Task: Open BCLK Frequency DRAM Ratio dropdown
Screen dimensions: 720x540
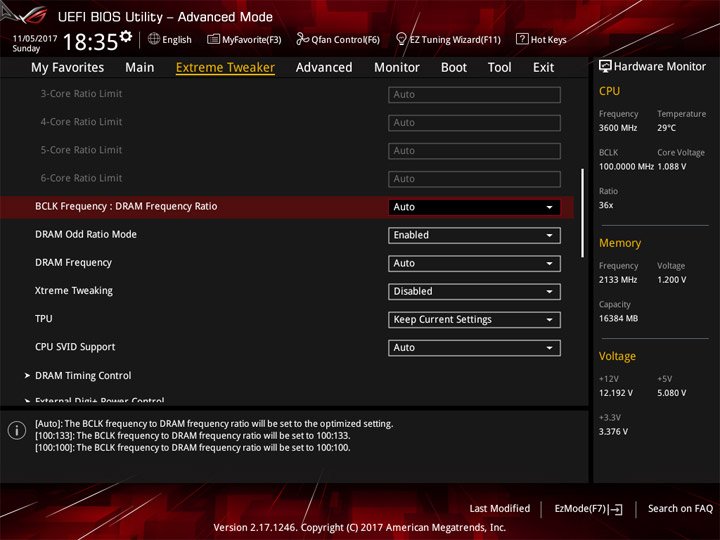Action: [x=474, y=207]
